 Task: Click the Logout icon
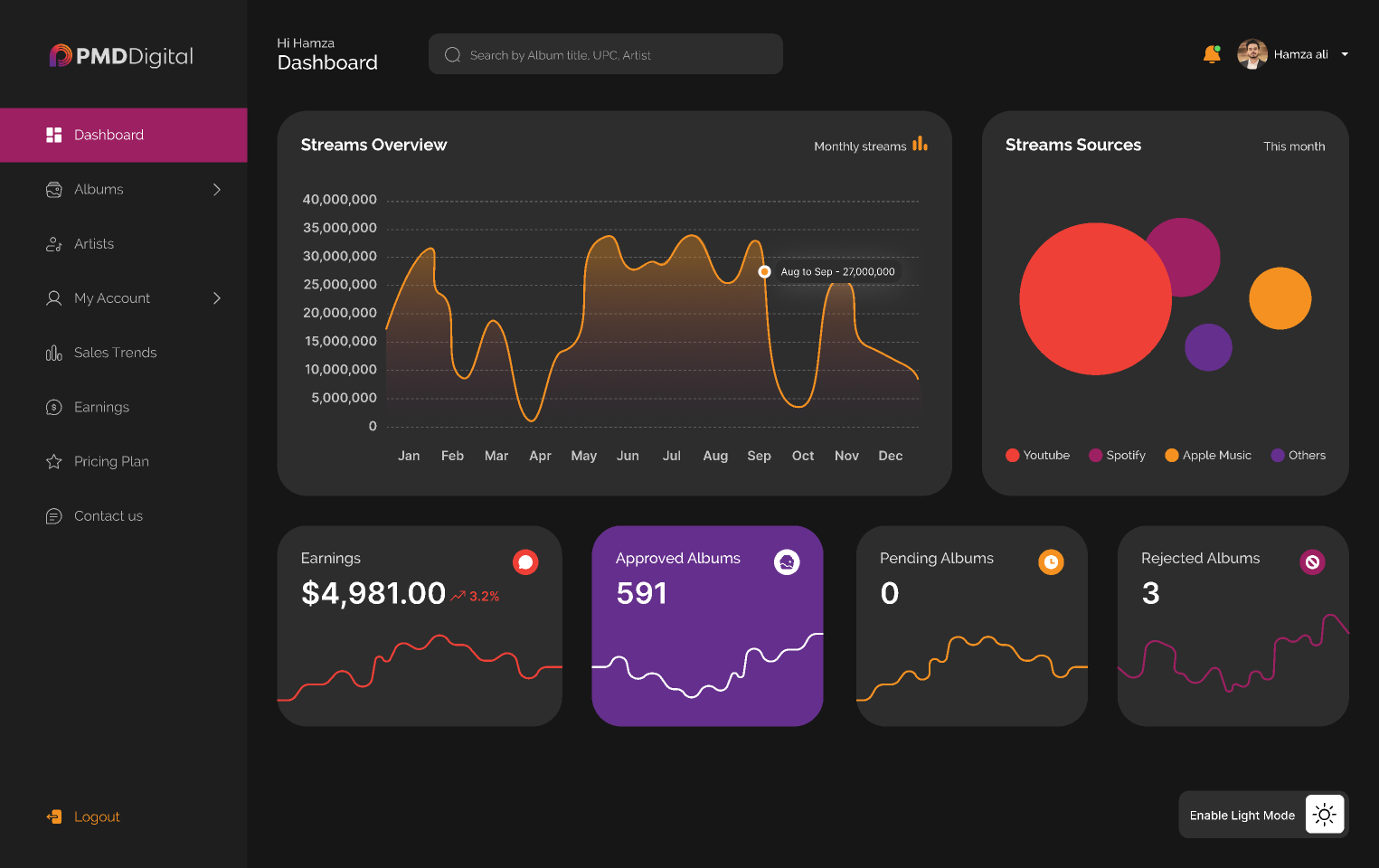(54, 816)
